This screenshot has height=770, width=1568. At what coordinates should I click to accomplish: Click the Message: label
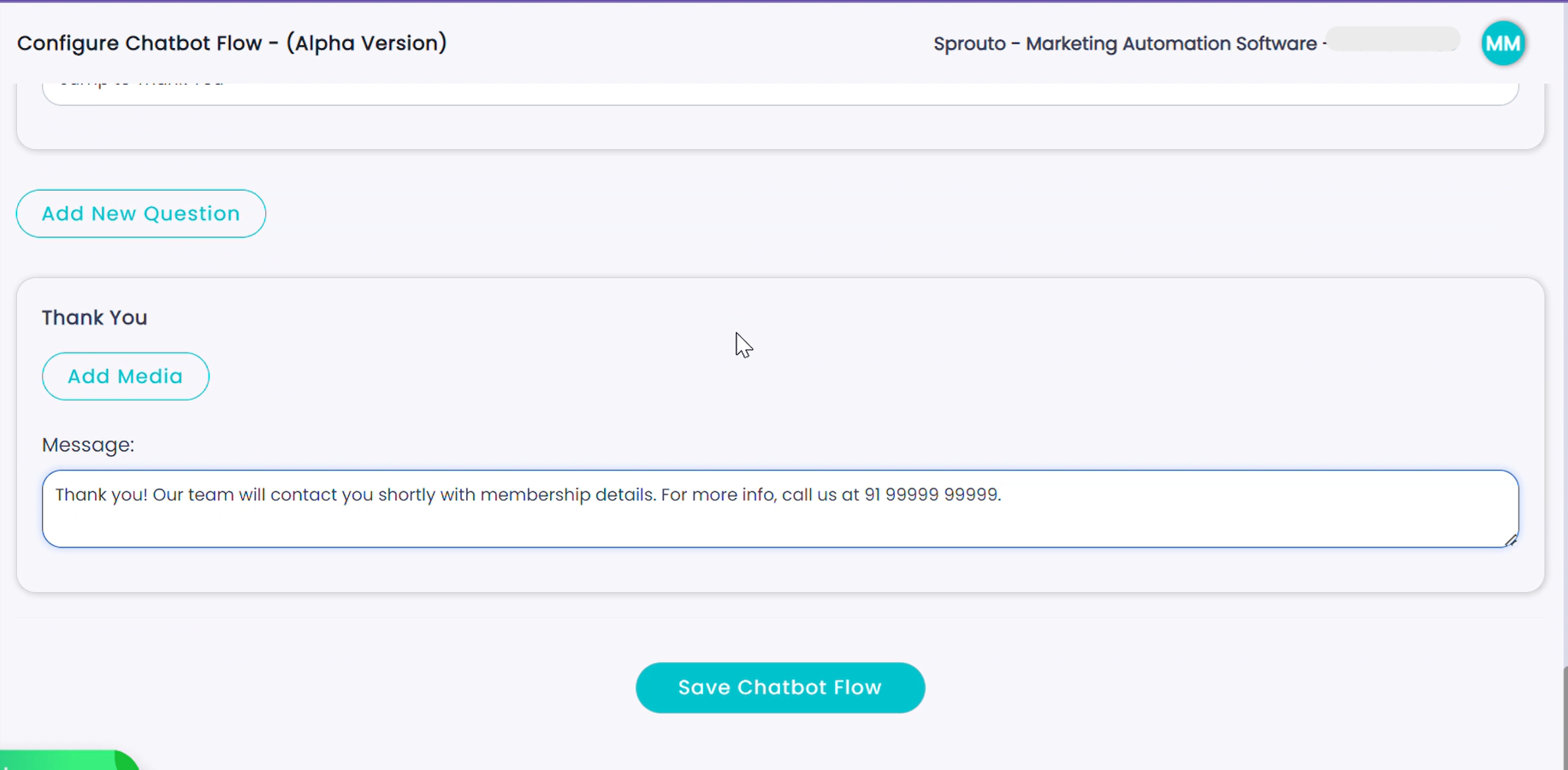click(x=88, y=445)
